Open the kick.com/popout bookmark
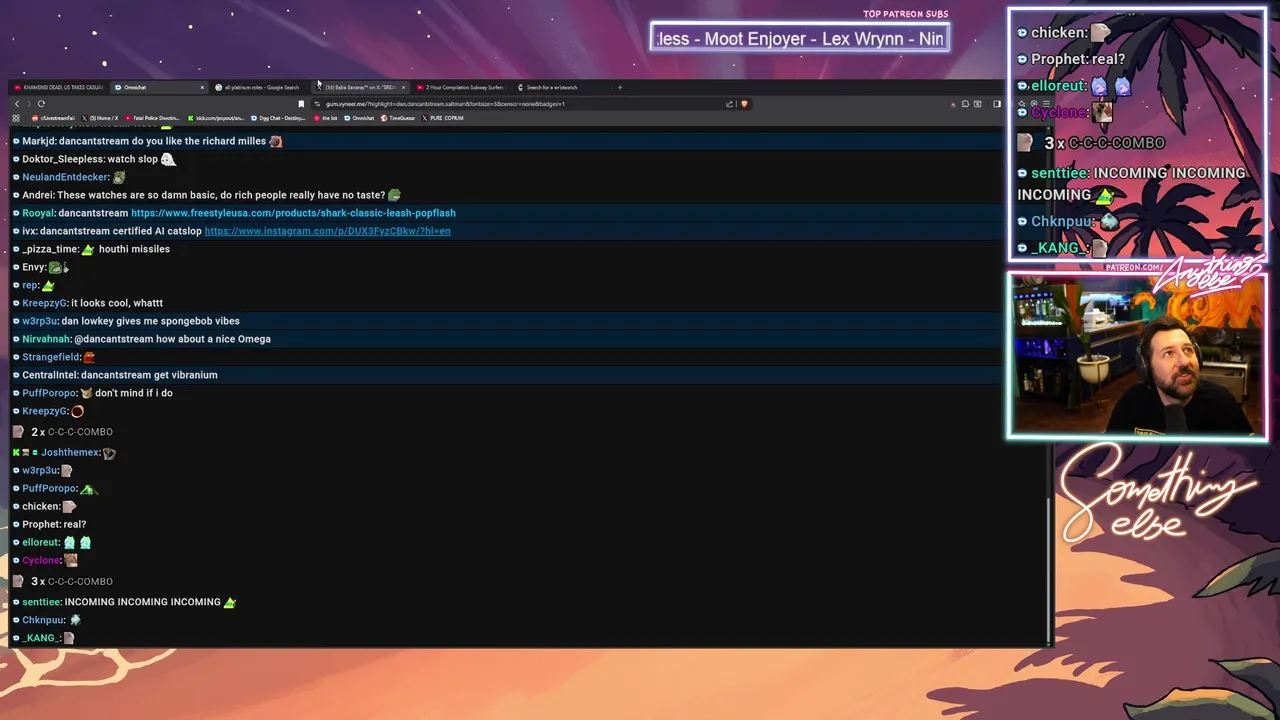Screen dimensions: 1280x720 coord(216,118)
